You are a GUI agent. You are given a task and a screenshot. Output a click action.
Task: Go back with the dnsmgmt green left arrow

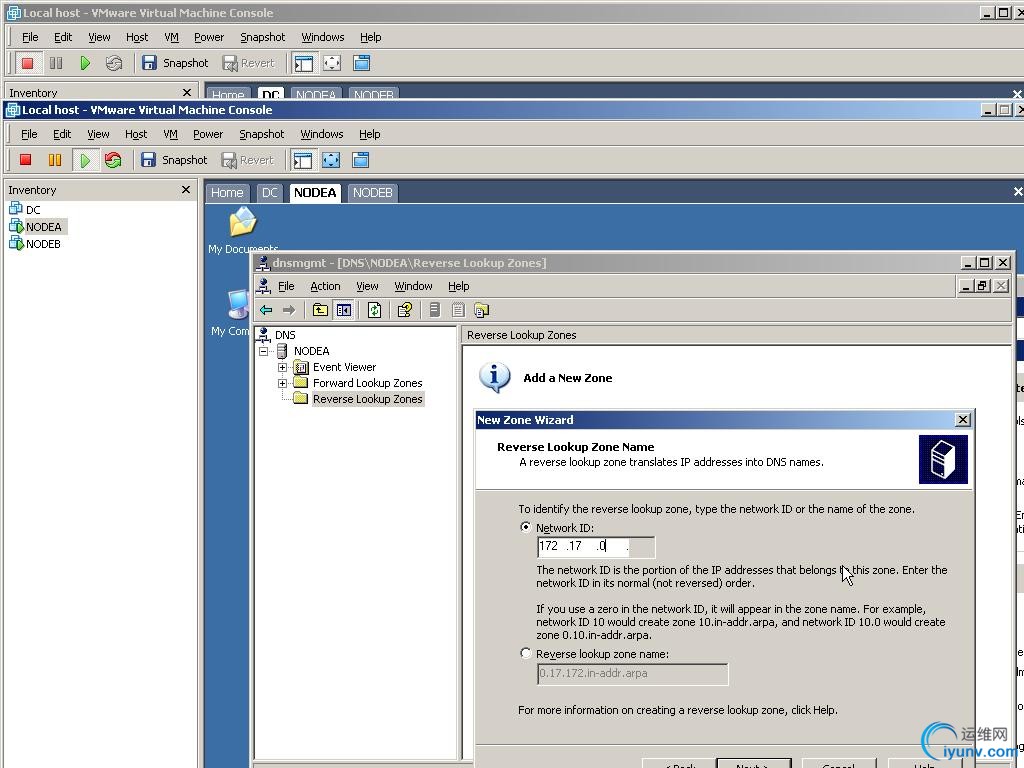(266, 310)
